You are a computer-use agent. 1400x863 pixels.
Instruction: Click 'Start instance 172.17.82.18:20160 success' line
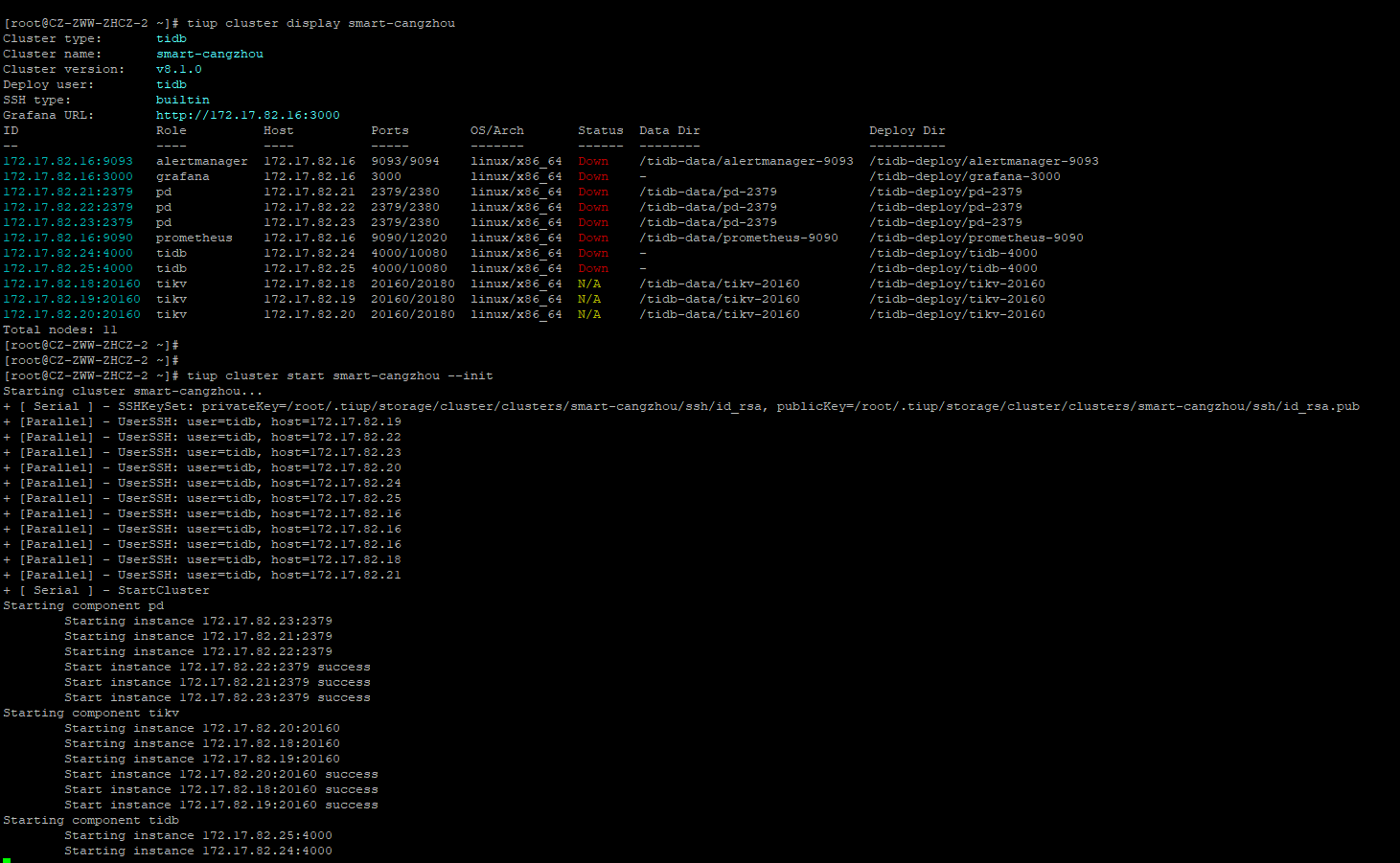tap(221, 789)
